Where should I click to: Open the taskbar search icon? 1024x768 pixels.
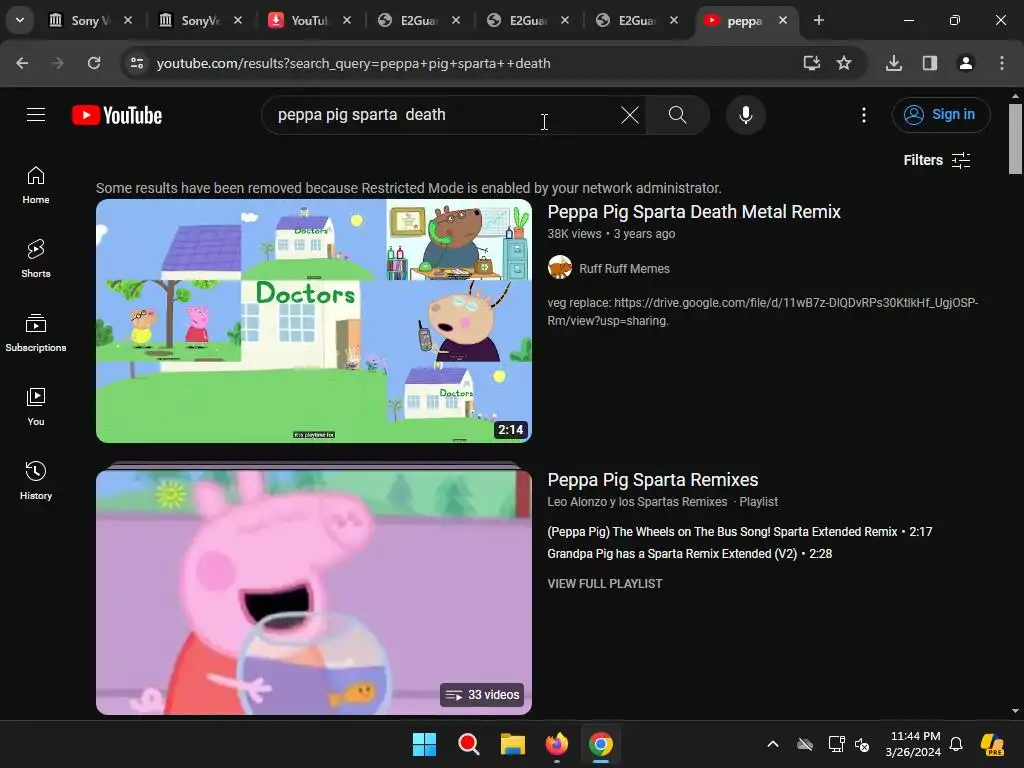[468, 744]
